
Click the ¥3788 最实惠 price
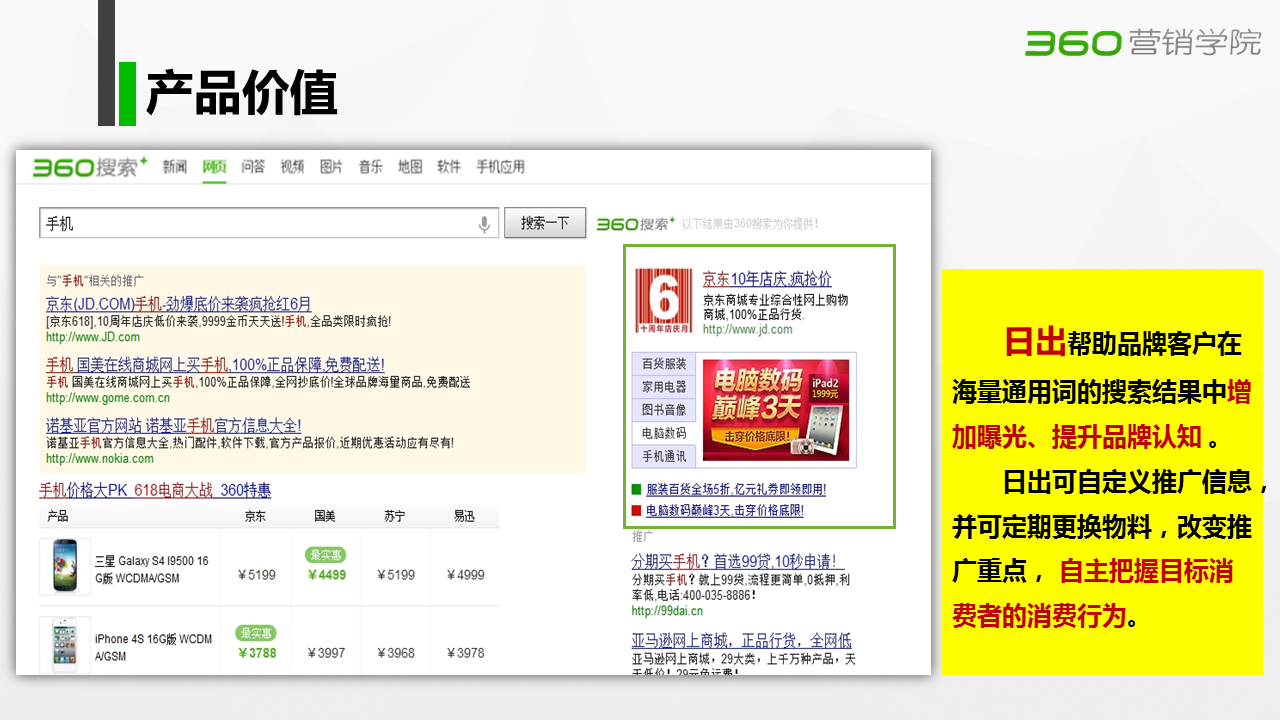tap(257, 653)
